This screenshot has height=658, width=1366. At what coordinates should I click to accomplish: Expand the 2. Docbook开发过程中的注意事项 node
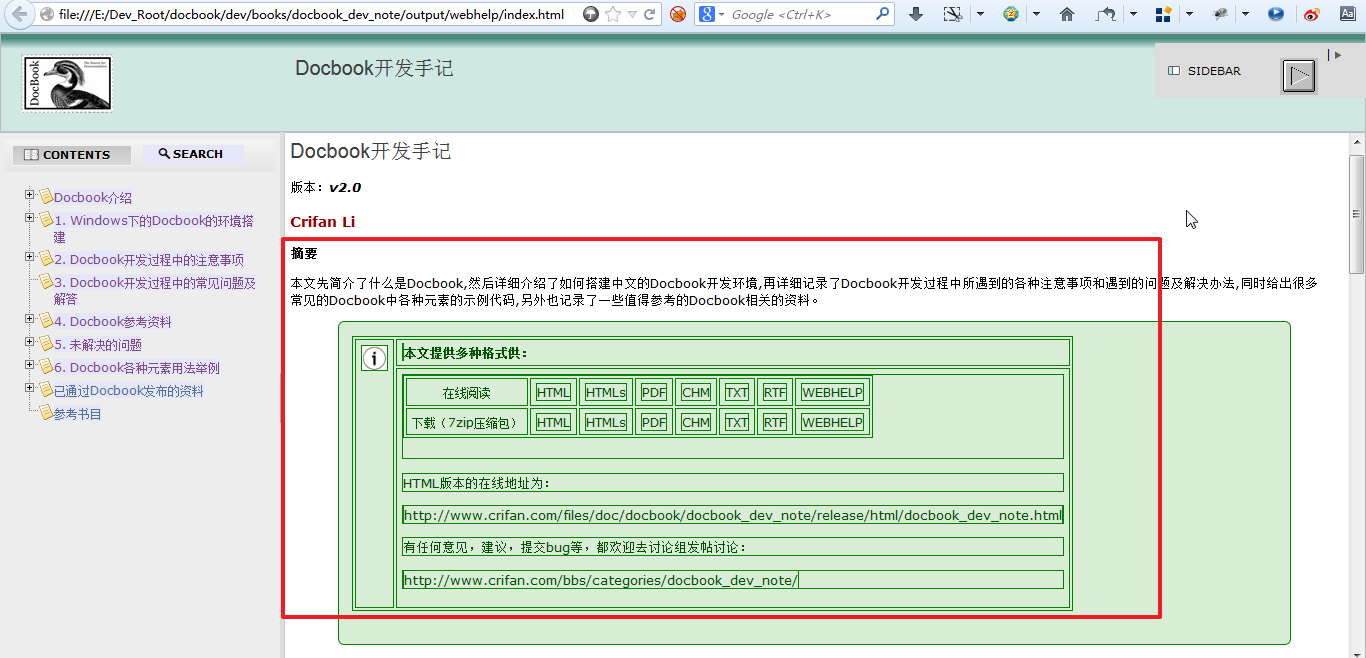click(30, 257)
